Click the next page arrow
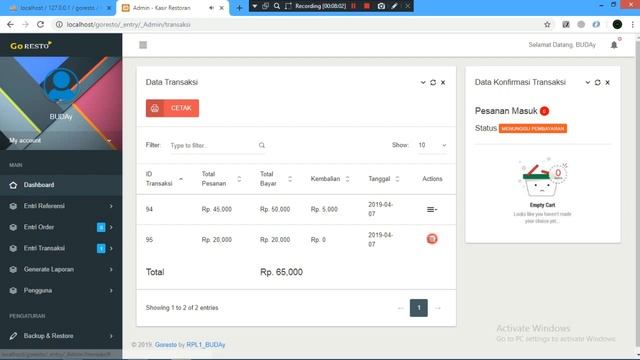Image resolution: width=640 pixels, height=360 pixels. pyautogui.click(x=438, y=308)
